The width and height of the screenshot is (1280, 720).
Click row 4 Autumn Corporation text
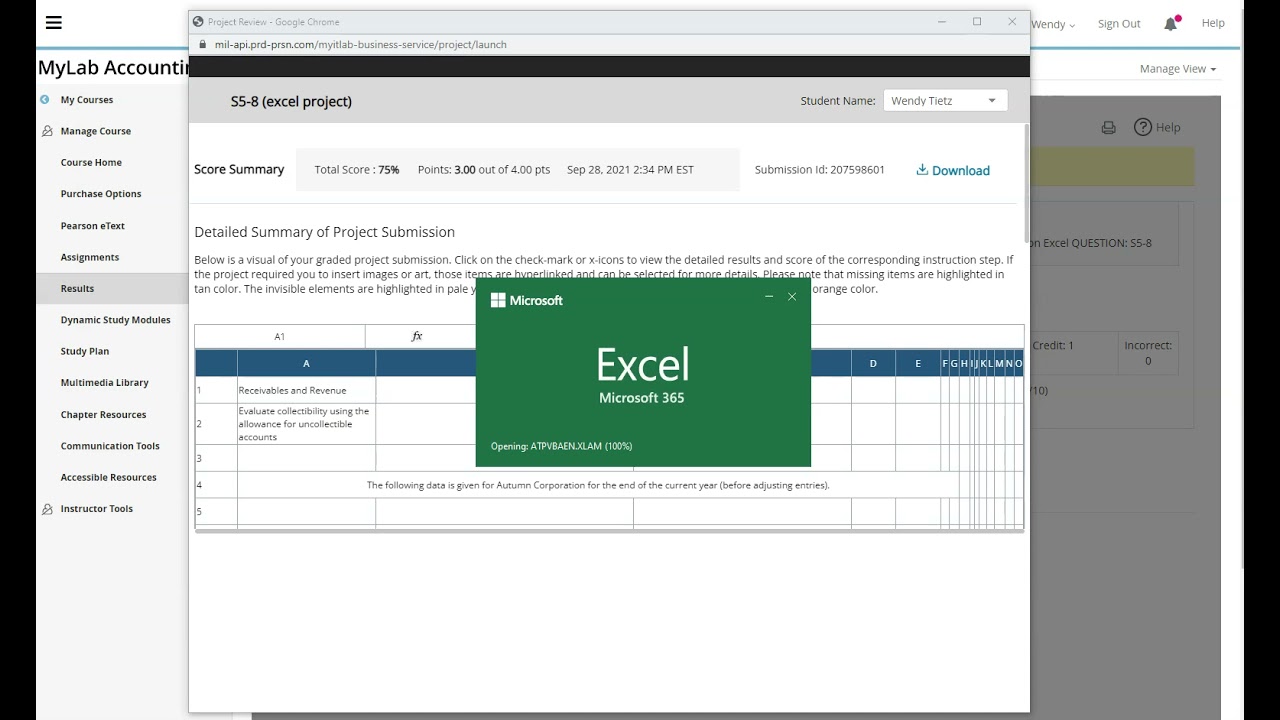tap(598, 485)
